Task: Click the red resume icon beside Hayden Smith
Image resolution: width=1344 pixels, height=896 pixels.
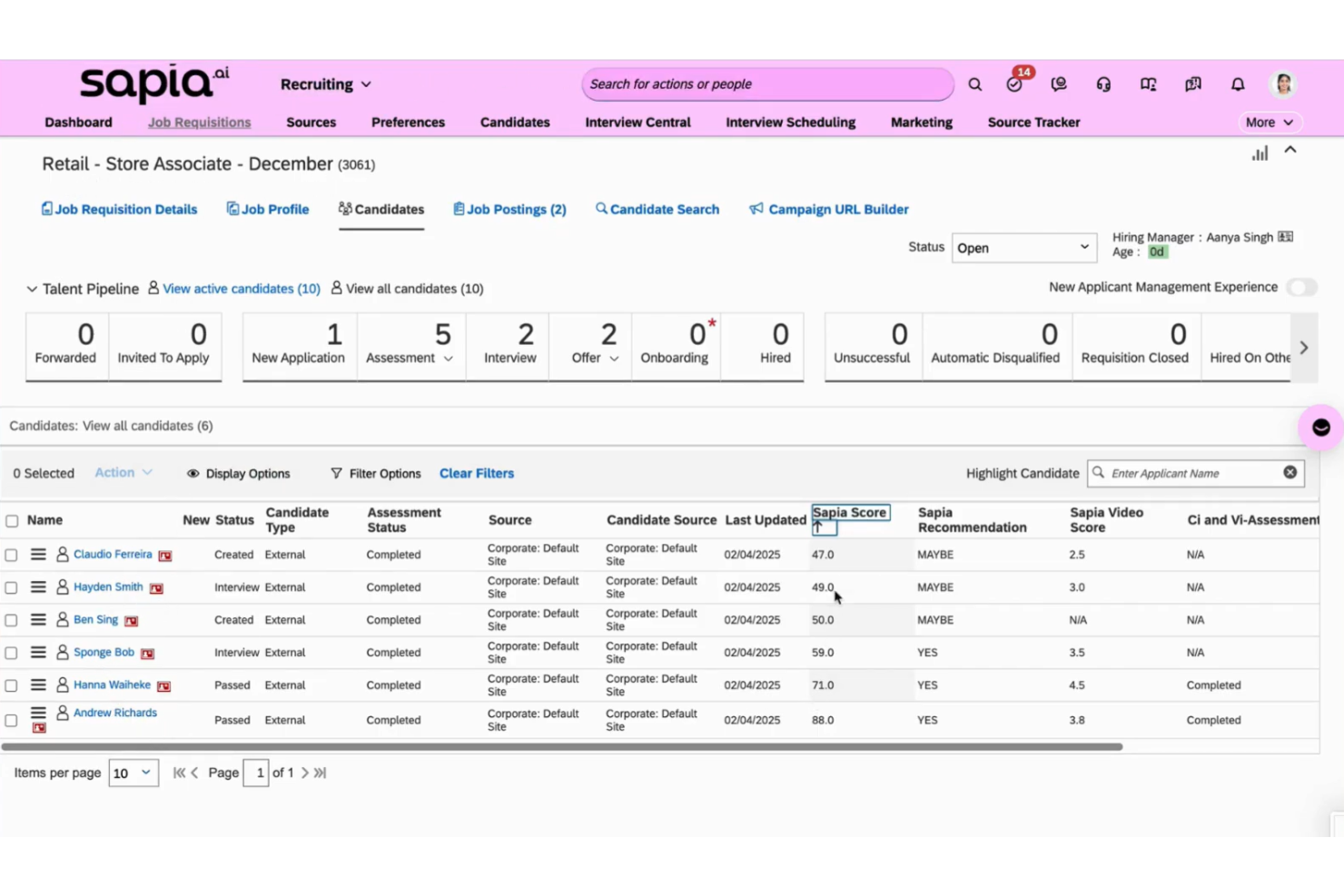Action: tap(156, 588)
